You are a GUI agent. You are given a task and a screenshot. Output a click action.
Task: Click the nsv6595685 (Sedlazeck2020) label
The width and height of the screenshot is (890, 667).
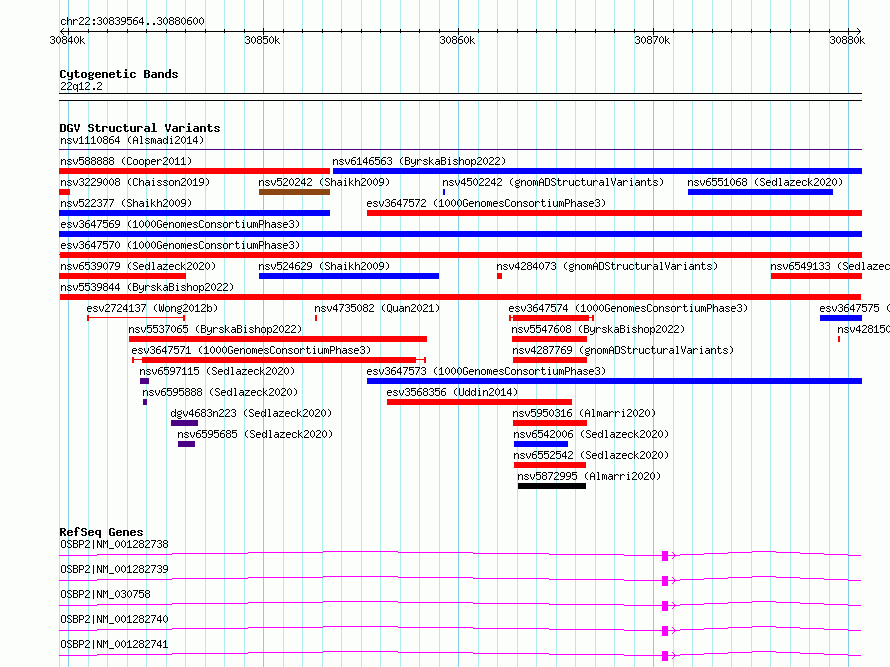point(255,434)
